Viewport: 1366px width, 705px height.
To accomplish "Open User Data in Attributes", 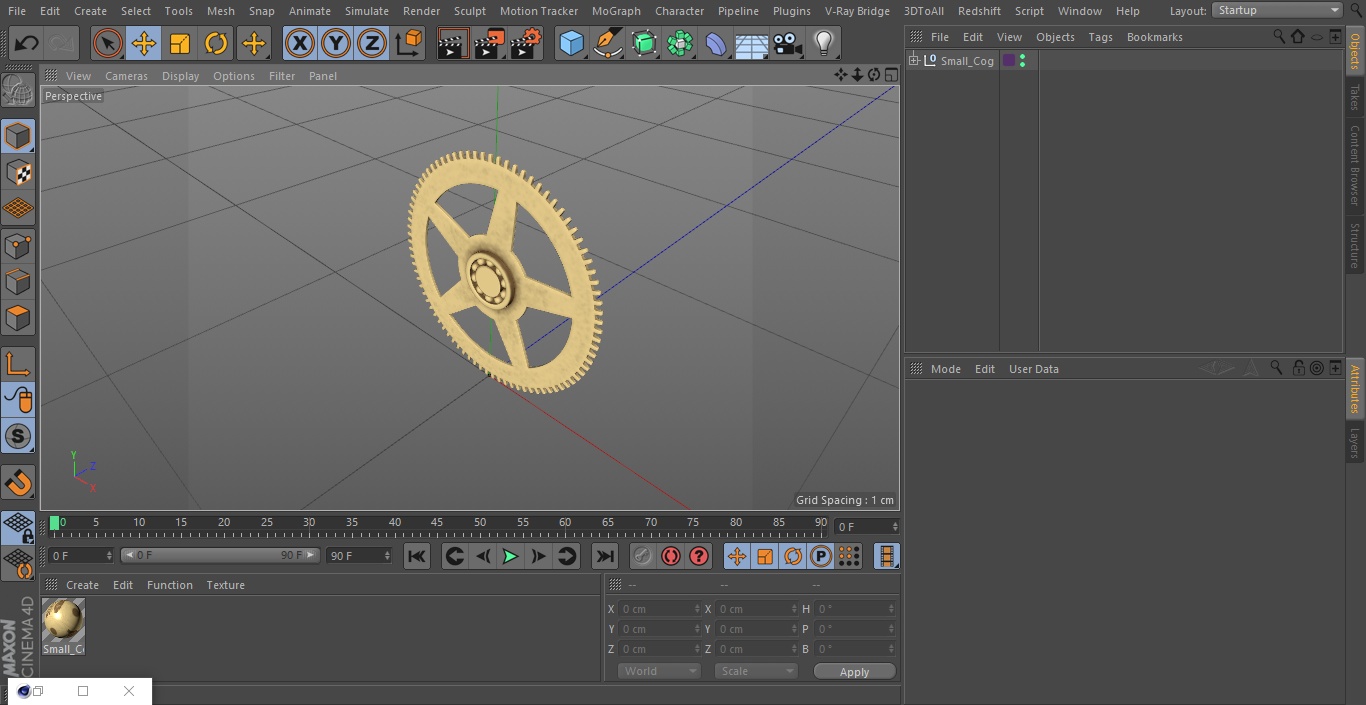I will pyautogui.click(x=1033, y=369).
